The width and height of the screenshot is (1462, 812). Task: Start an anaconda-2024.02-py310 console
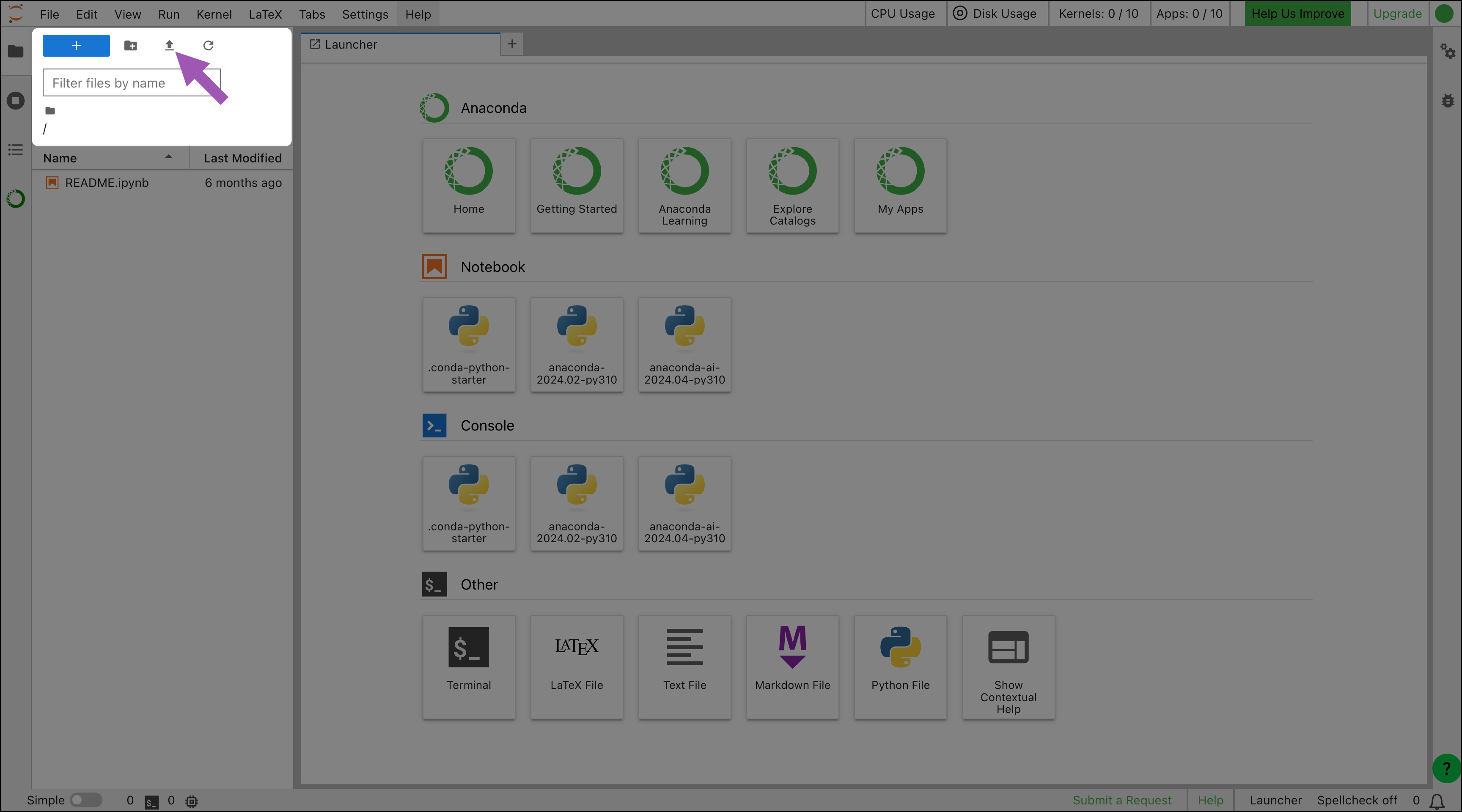click(x=577, y=503)
